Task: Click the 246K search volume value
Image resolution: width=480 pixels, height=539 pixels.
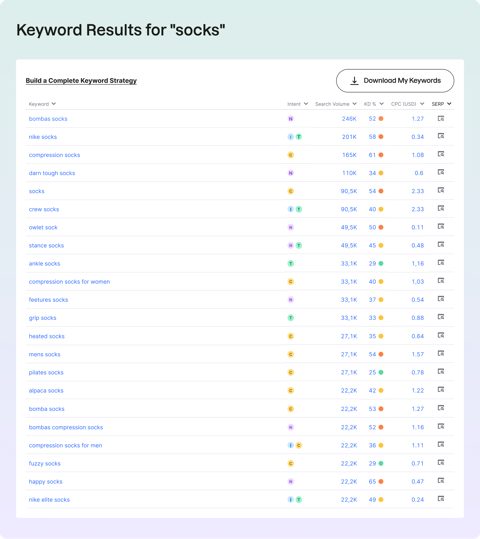Action: coord(349,119)
